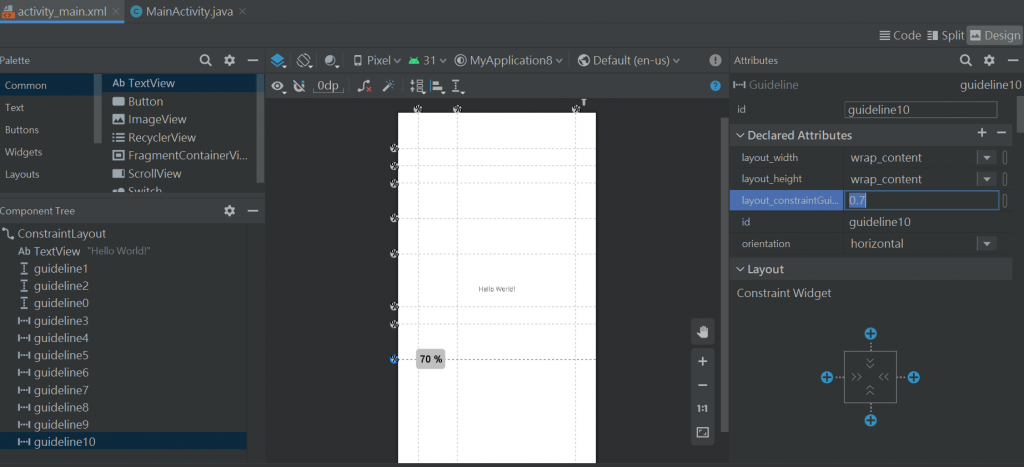Add bottom constraint in Constraint Widget
Screen dimensions: 1024x467
[871, 421]
